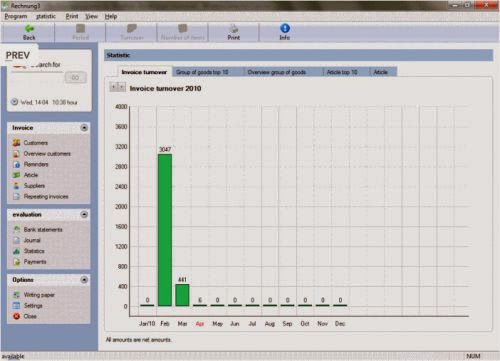The image size is (500, 361).
Task: Switch to the last Article tab
Action: point(383,72)
